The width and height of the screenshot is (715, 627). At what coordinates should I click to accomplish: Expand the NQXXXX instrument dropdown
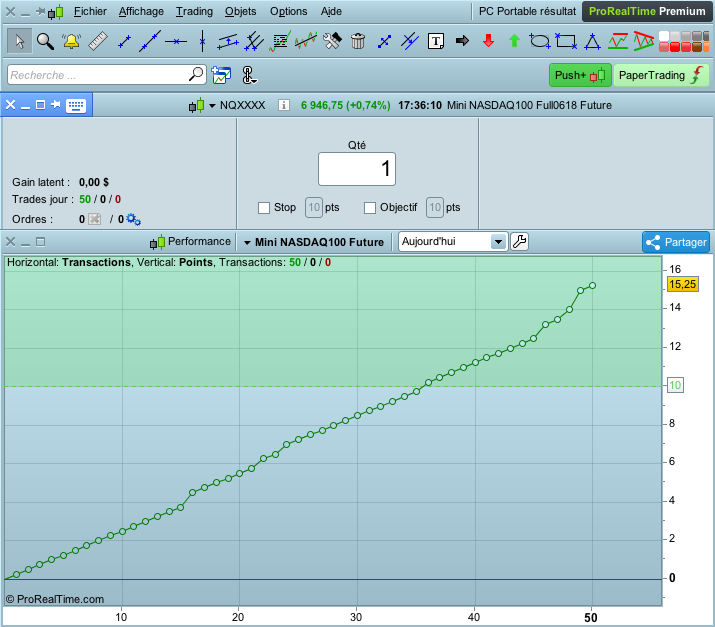pos(212,105)
